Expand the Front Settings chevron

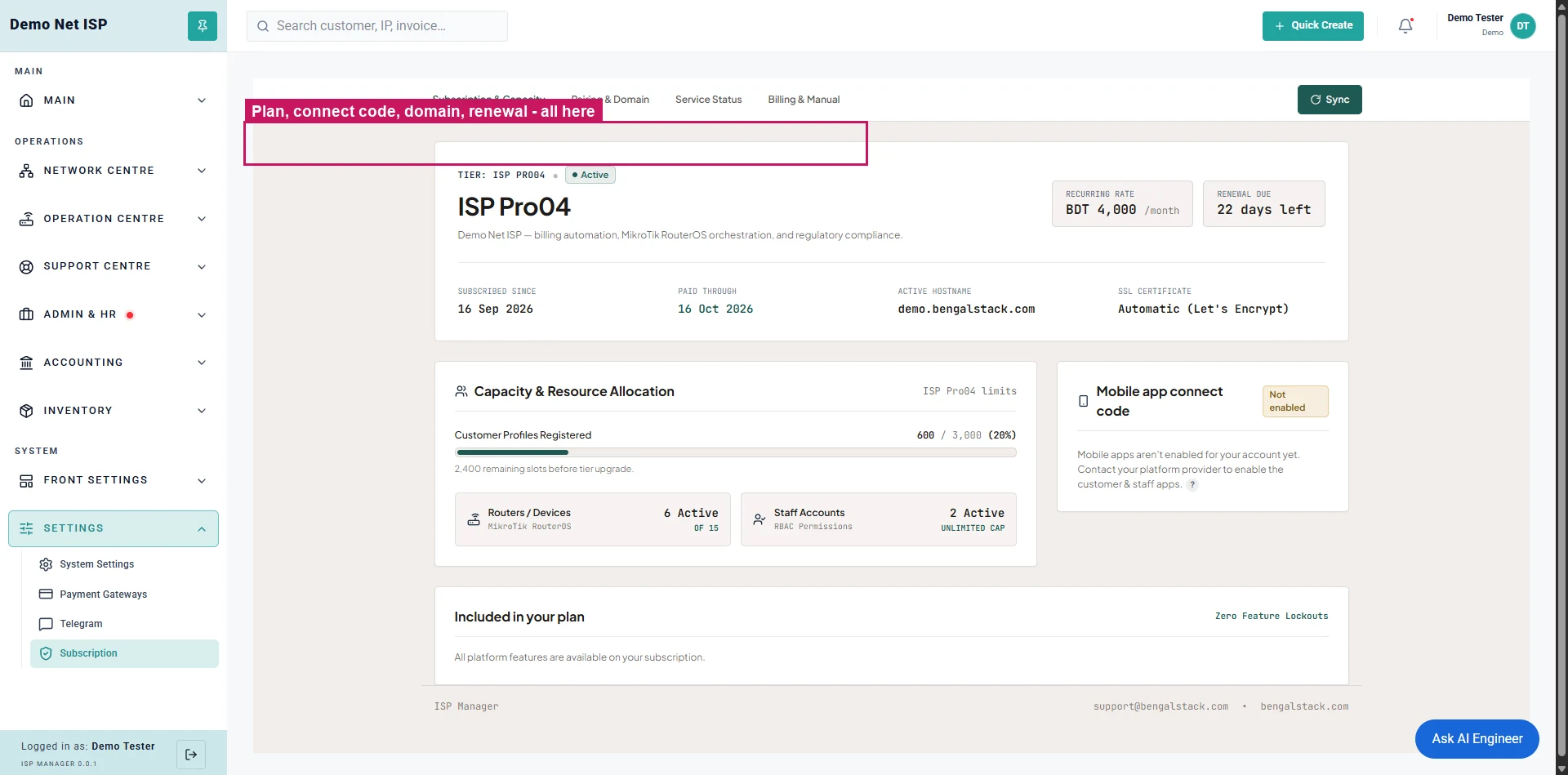click(x=202, y=481)
